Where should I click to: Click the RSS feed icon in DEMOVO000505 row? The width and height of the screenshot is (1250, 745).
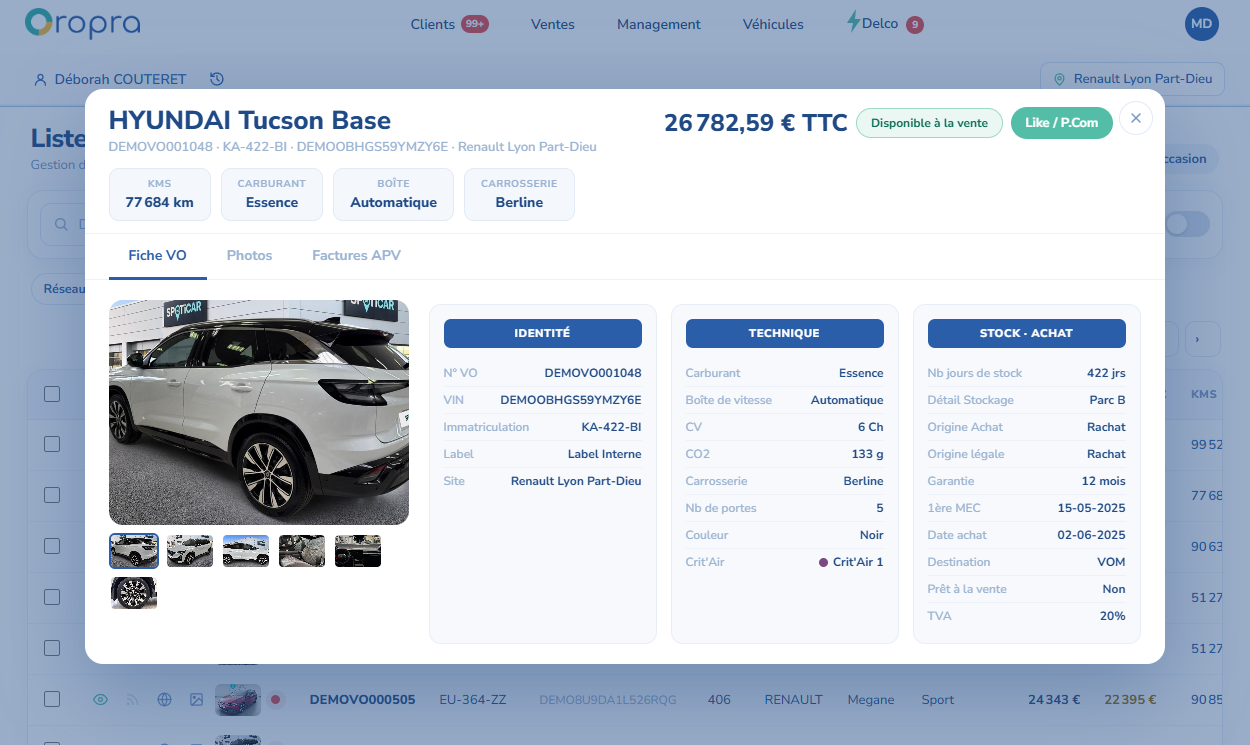(132, 700)
